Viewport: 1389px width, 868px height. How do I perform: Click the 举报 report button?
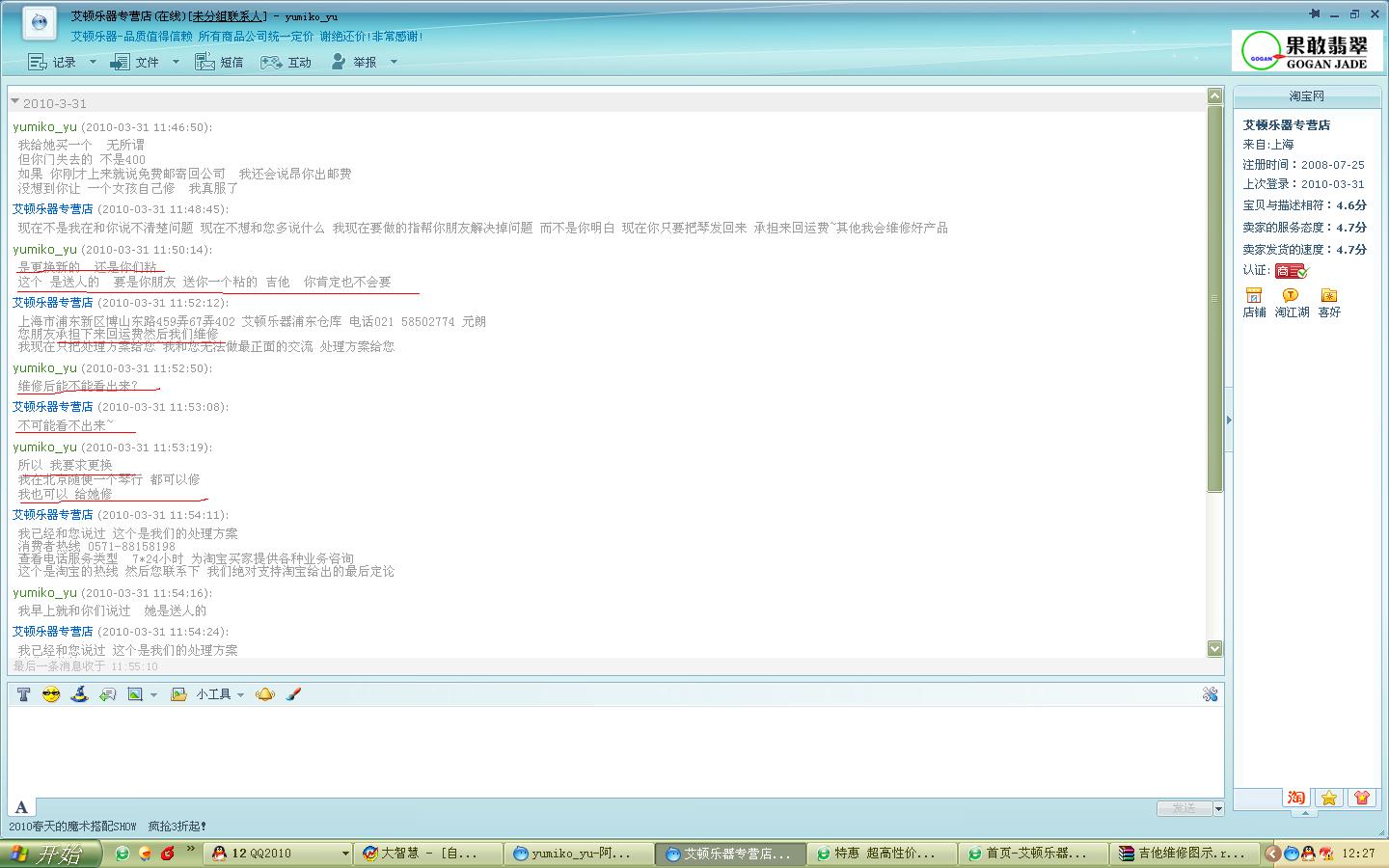click(353, 62)
